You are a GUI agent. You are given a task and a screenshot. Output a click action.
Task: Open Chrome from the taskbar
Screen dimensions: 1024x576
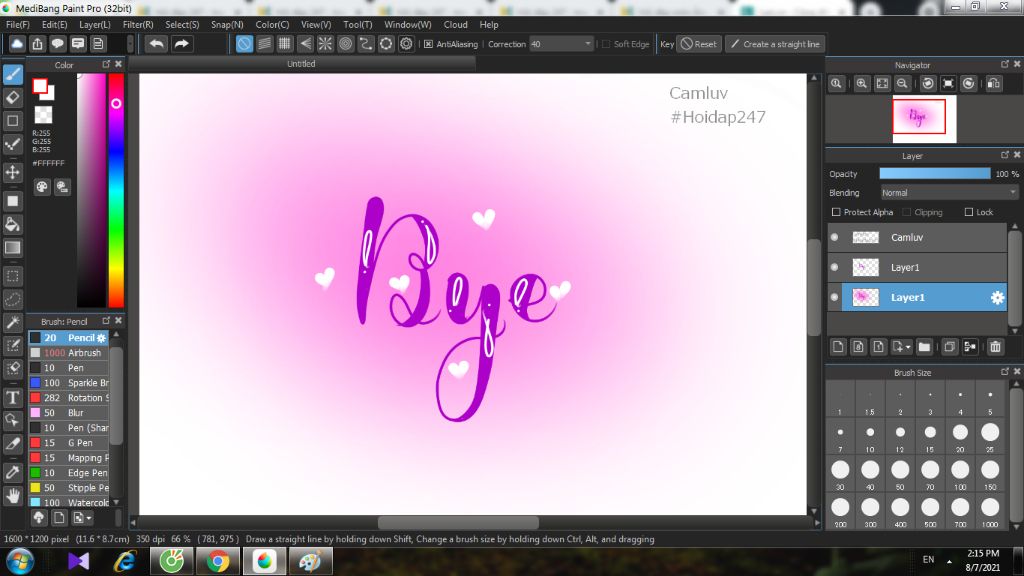[x=218, y=562]
